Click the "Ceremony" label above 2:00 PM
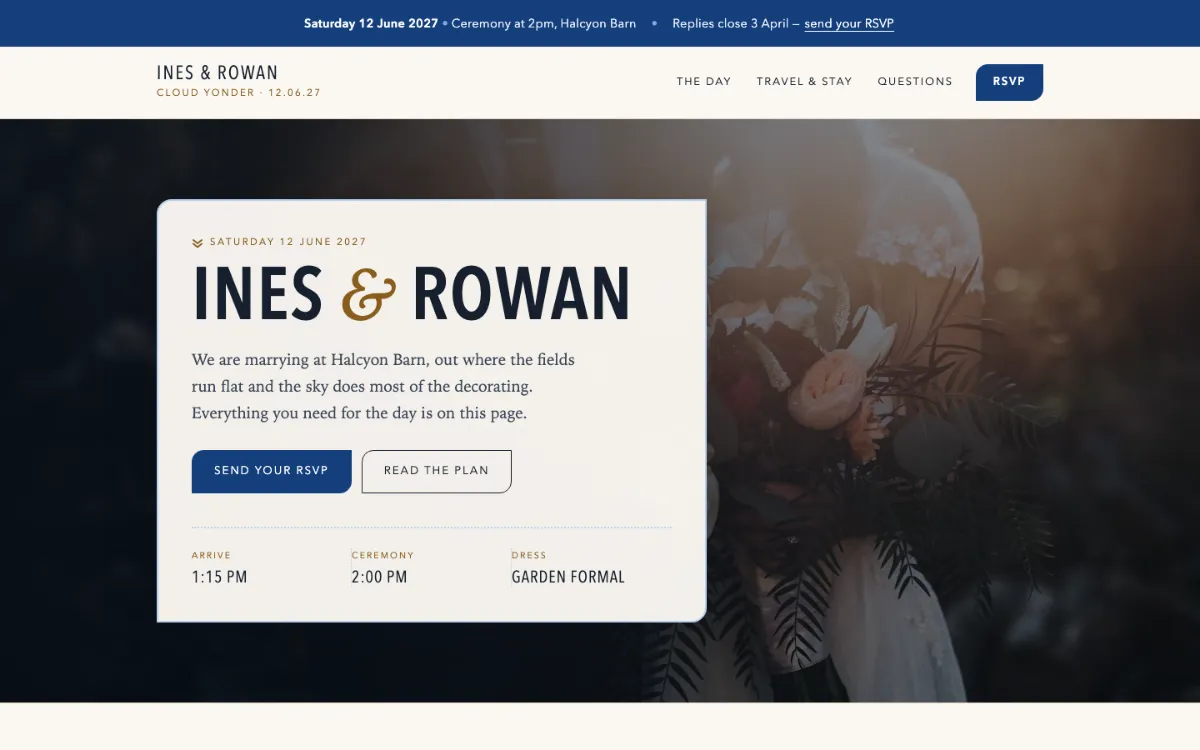Image resolution: width=1200 pixels, height=750 pixels. (383, 555)
